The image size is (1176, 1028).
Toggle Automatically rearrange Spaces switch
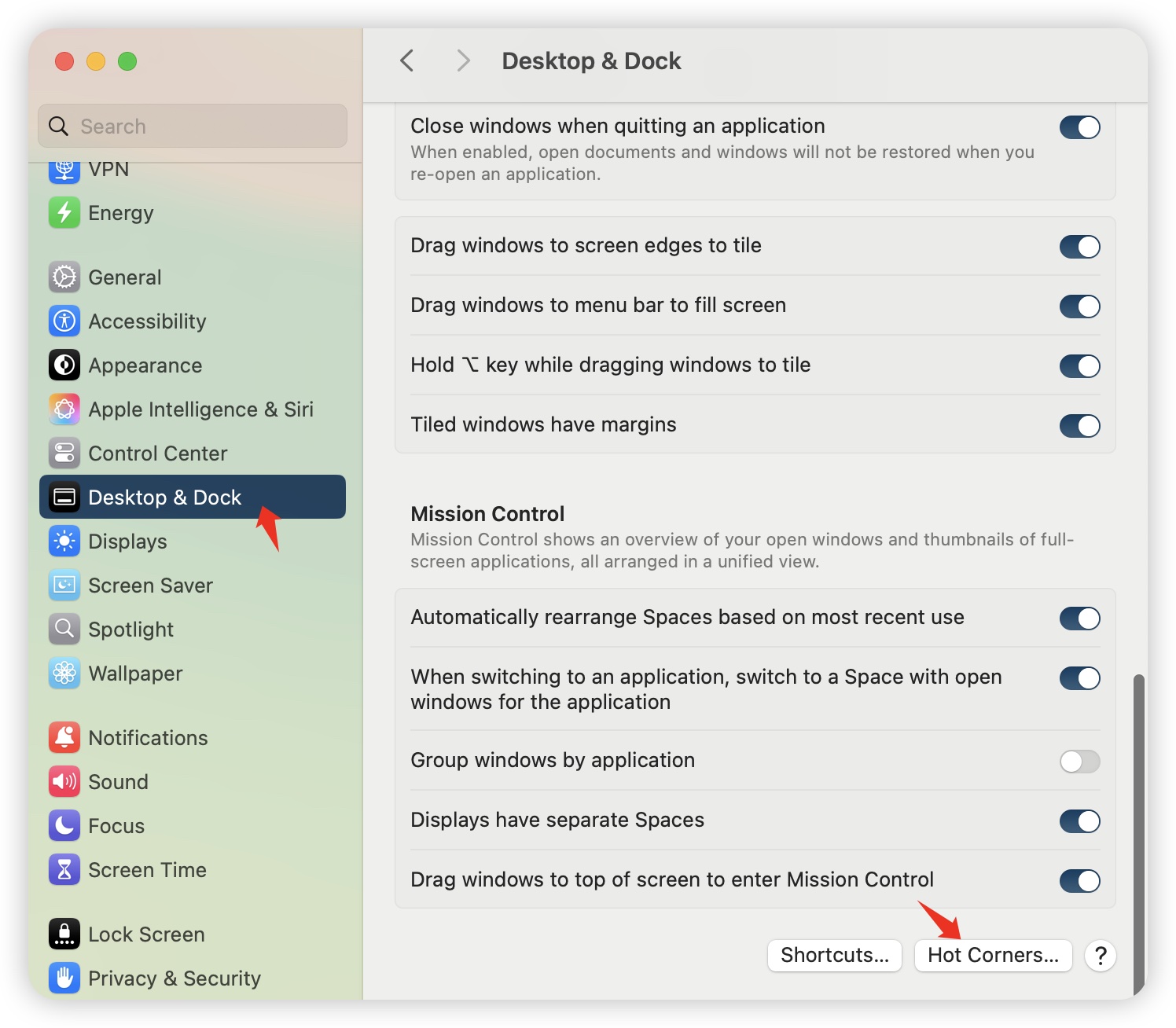[1080, 619]
